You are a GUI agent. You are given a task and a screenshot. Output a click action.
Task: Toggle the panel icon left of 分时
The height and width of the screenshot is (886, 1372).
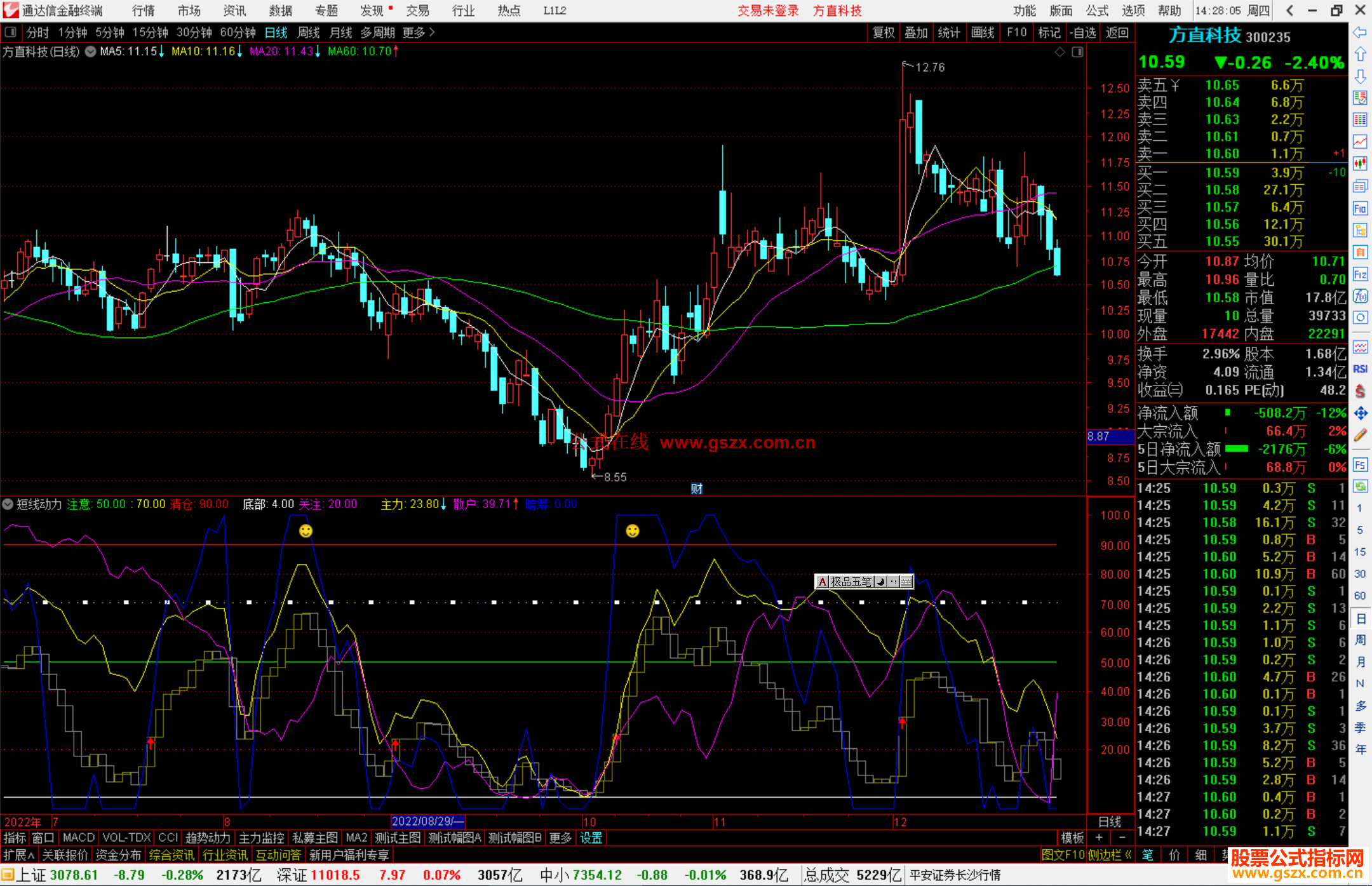click(x=11, y=32)
